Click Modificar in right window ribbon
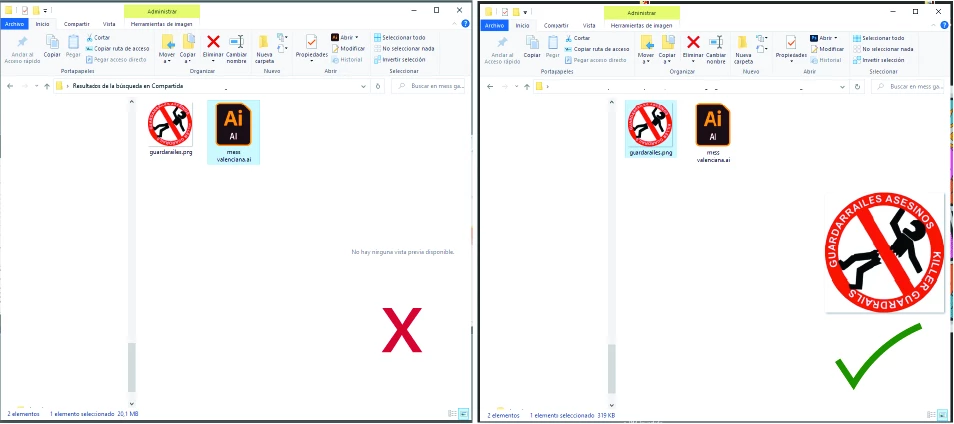 point(827,49)
